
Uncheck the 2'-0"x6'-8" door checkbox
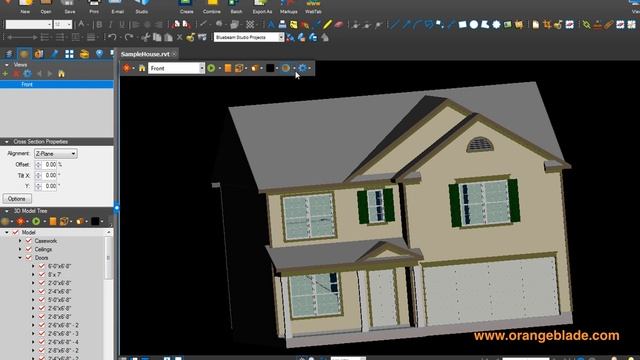pyautogui.click(x=42, y=283)
